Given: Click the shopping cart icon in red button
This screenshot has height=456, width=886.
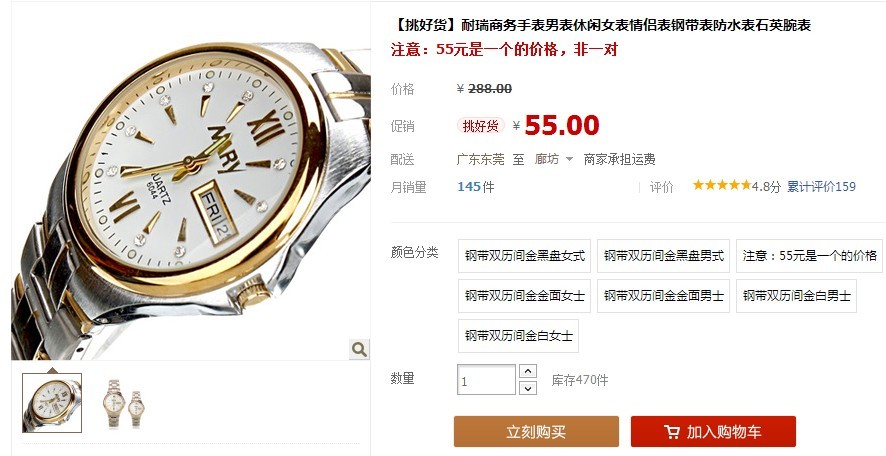Looking at the screenshot, I should [672, 432].
